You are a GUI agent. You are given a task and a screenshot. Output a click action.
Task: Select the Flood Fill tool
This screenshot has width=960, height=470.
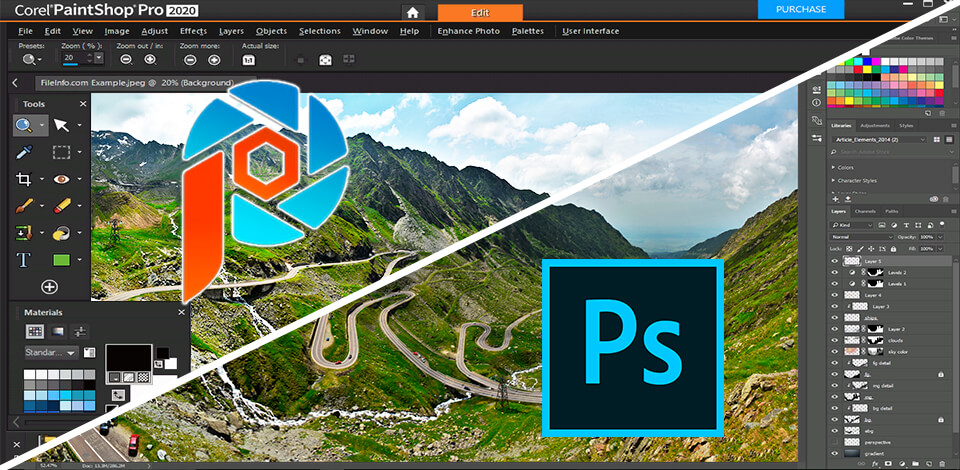[61, 233]
